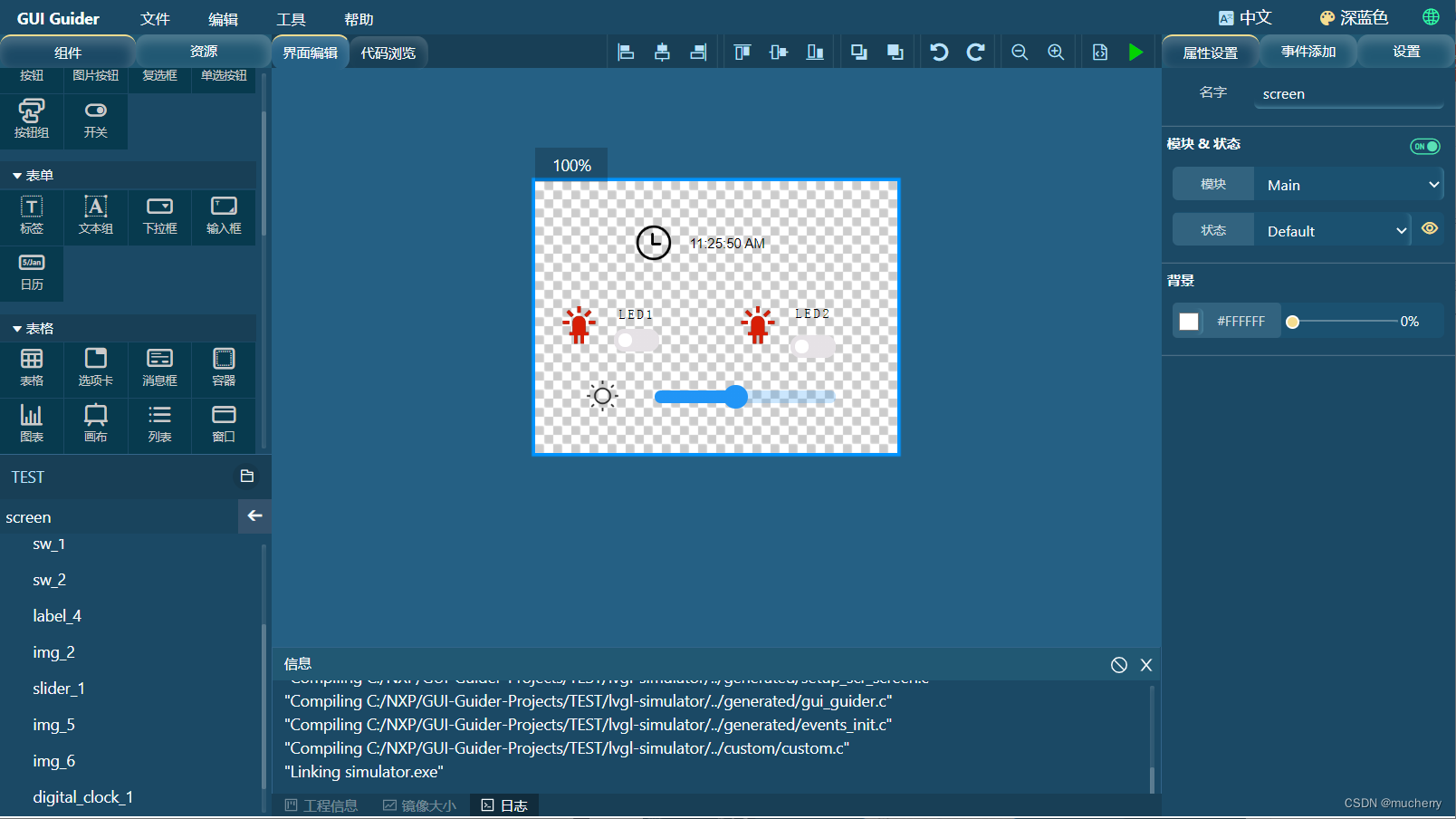Pick the Window (窗口) widget

[x=224, y=424]
